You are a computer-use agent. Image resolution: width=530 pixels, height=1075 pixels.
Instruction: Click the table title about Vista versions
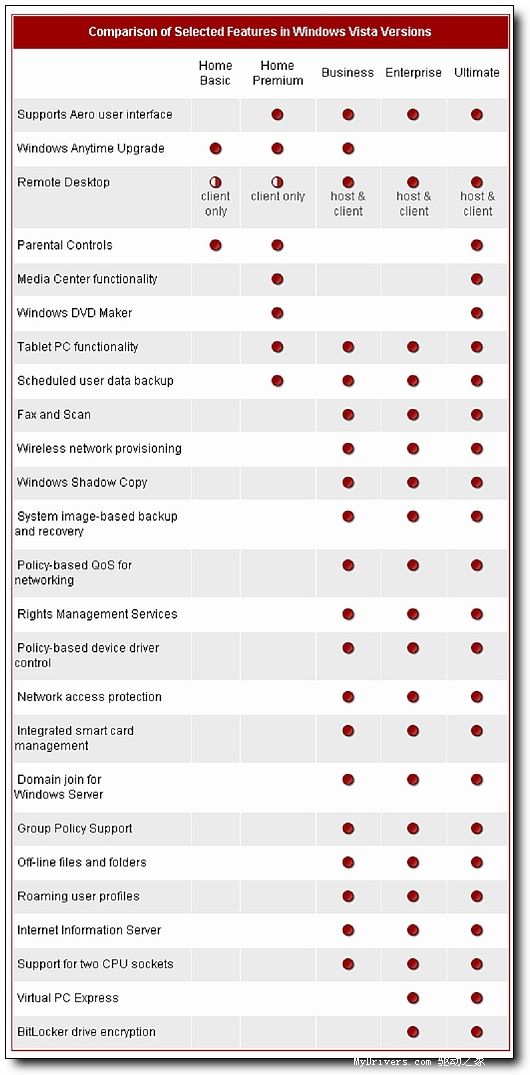(260, 32)
